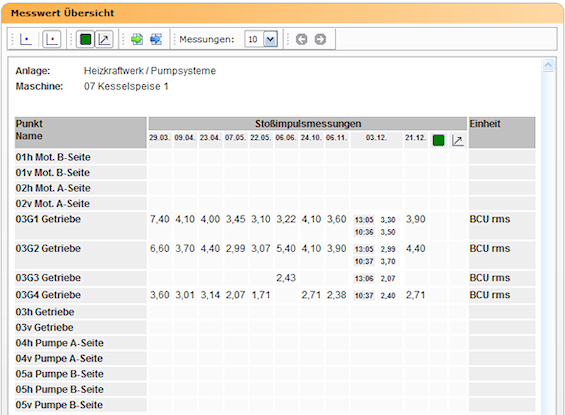The width and height of the screenshot is (565, 415).
Task: Click row 03G1 Getriebe
Action: pos(275,226)
